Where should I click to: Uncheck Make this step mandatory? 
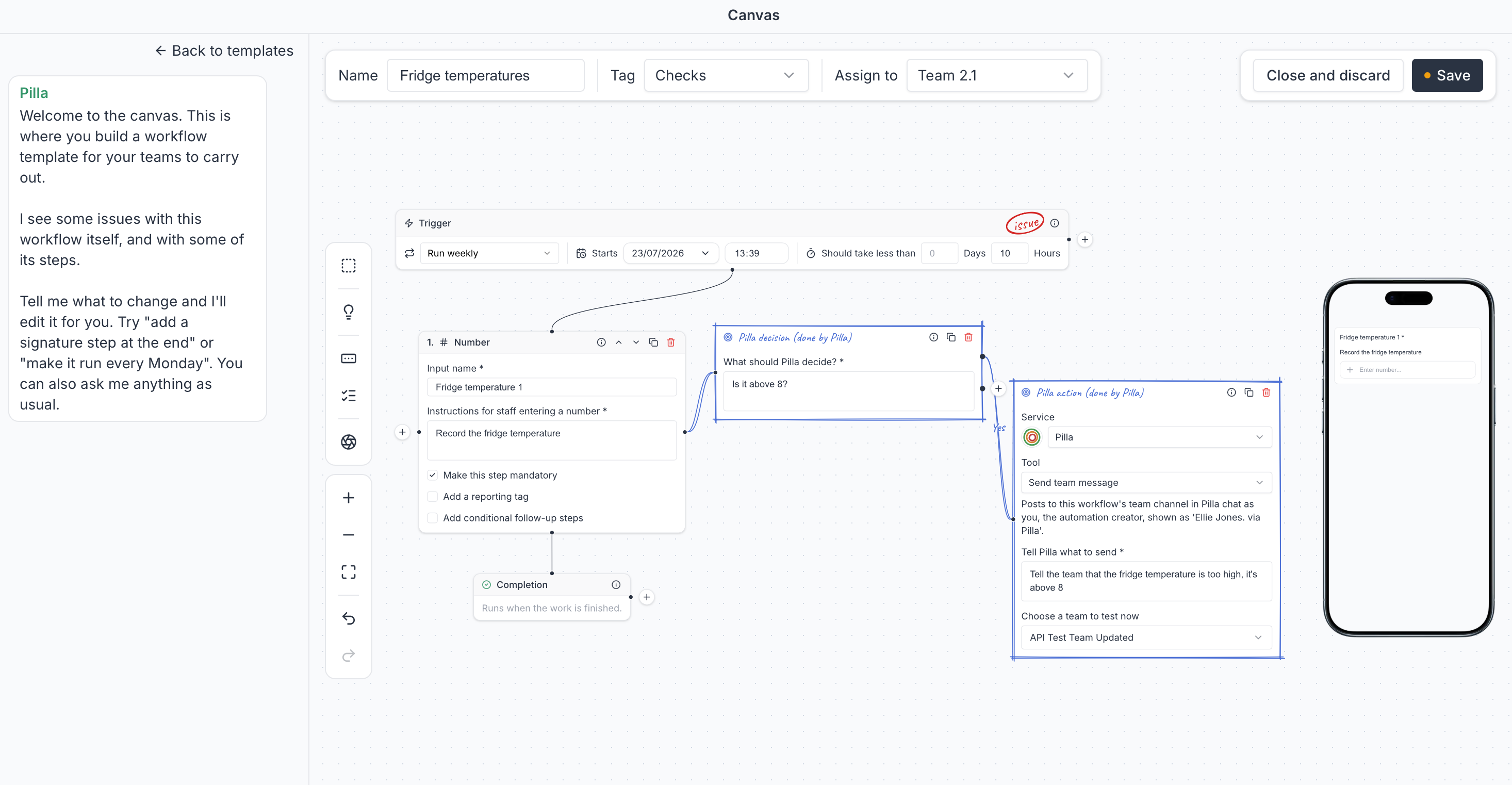433,475
